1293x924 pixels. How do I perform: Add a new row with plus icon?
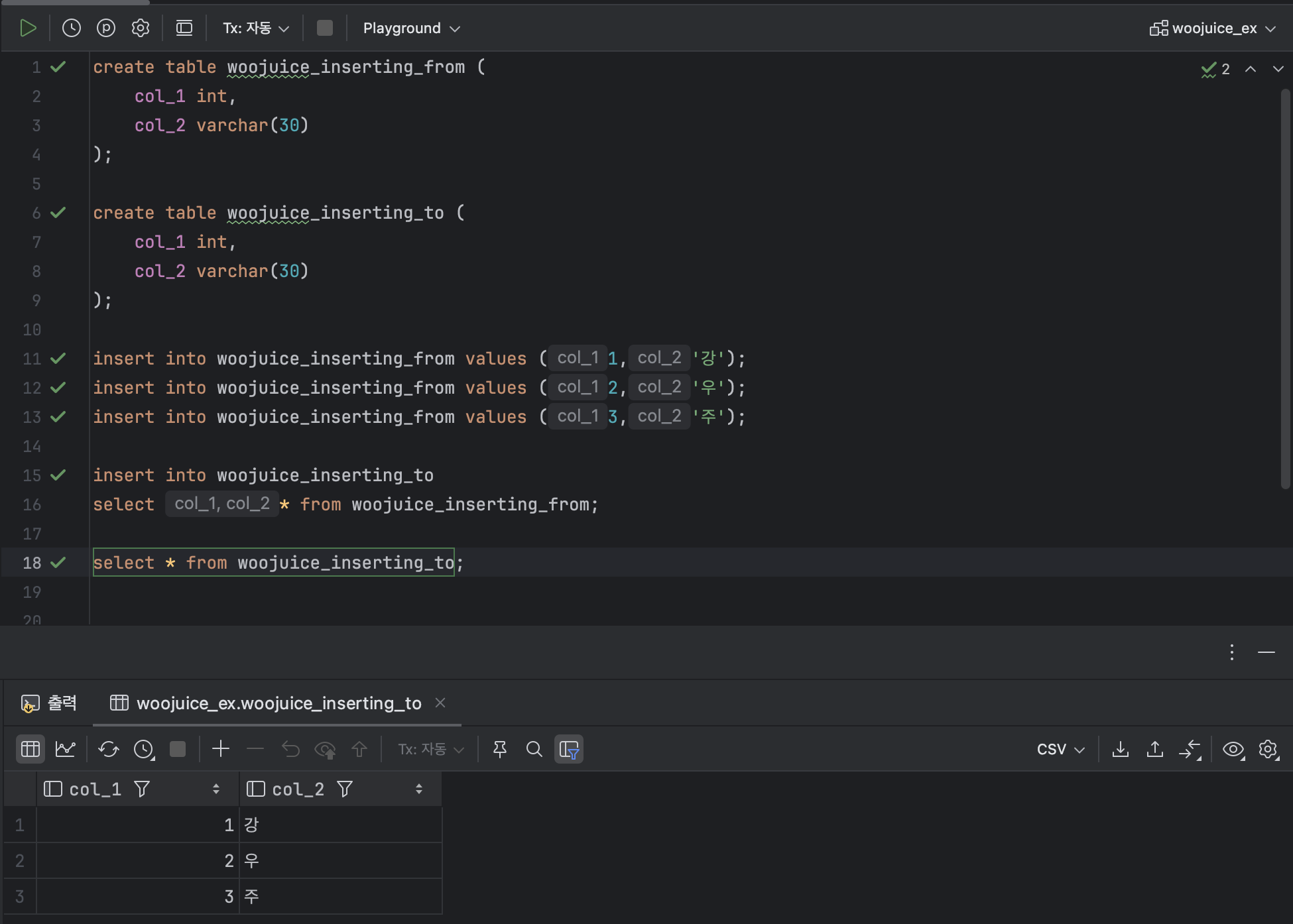click(221, 749)
